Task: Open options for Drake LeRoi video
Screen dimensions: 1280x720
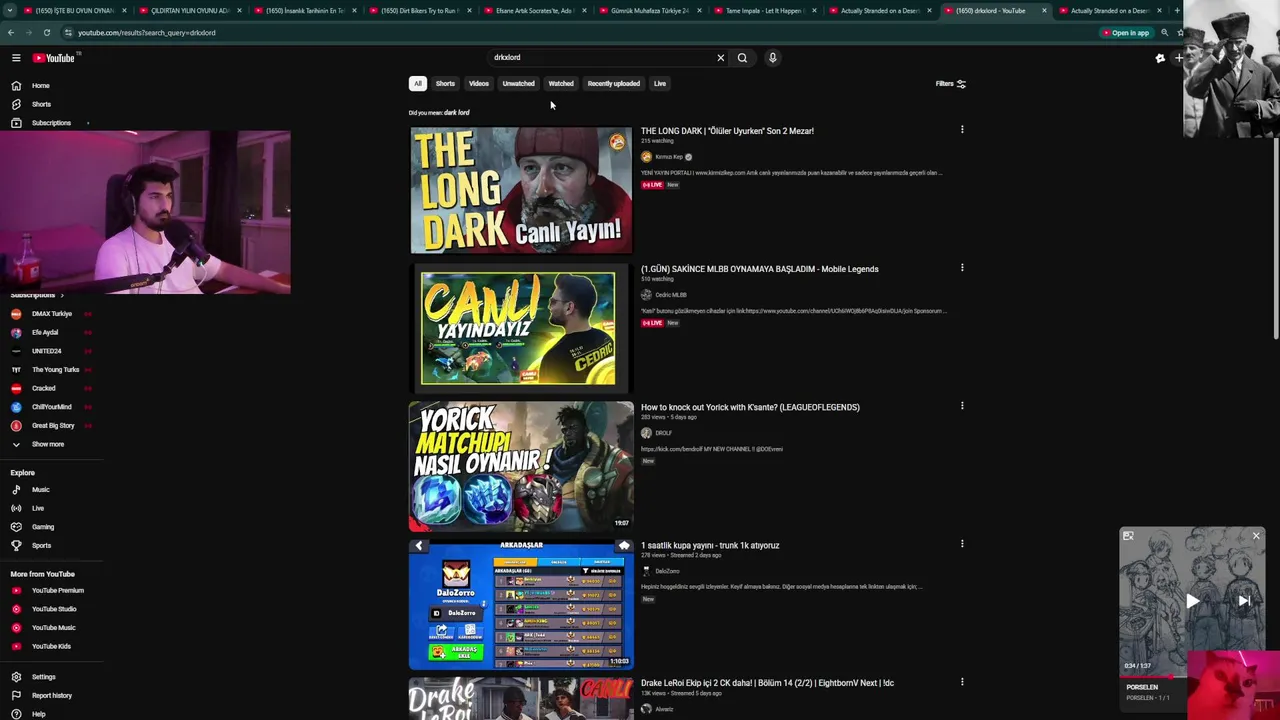Action: tap(962, 682)
